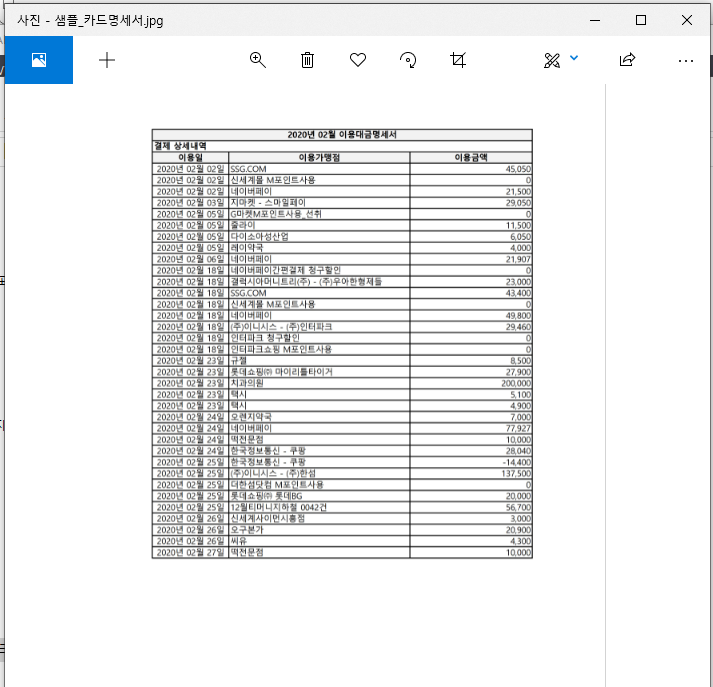Click the amount 43,400

tap(518, 293)
